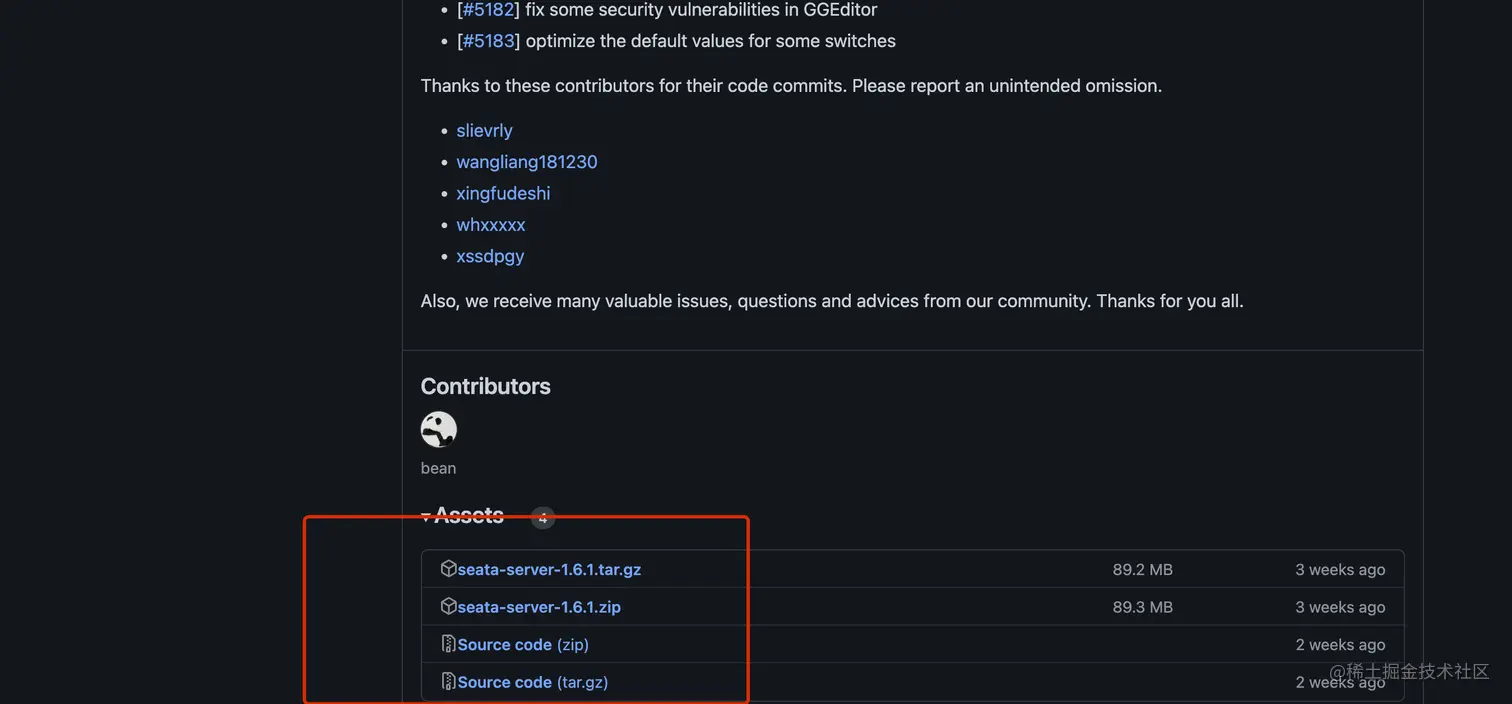Open pull request #5182 link

point(488,10)
